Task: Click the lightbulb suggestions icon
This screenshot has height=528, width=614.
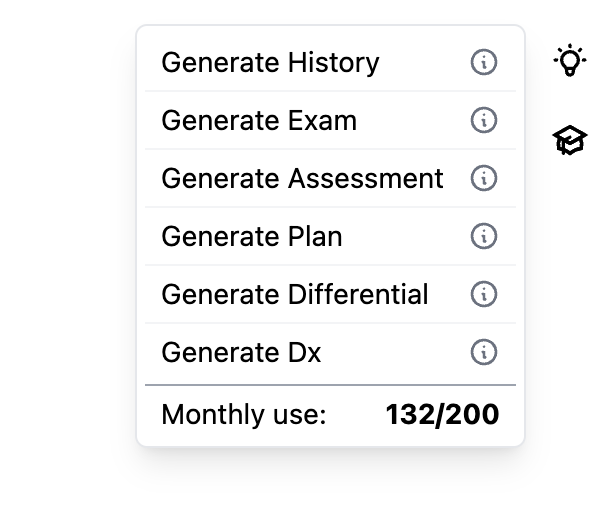Action: pyautogui.click(x=570, y=61)
